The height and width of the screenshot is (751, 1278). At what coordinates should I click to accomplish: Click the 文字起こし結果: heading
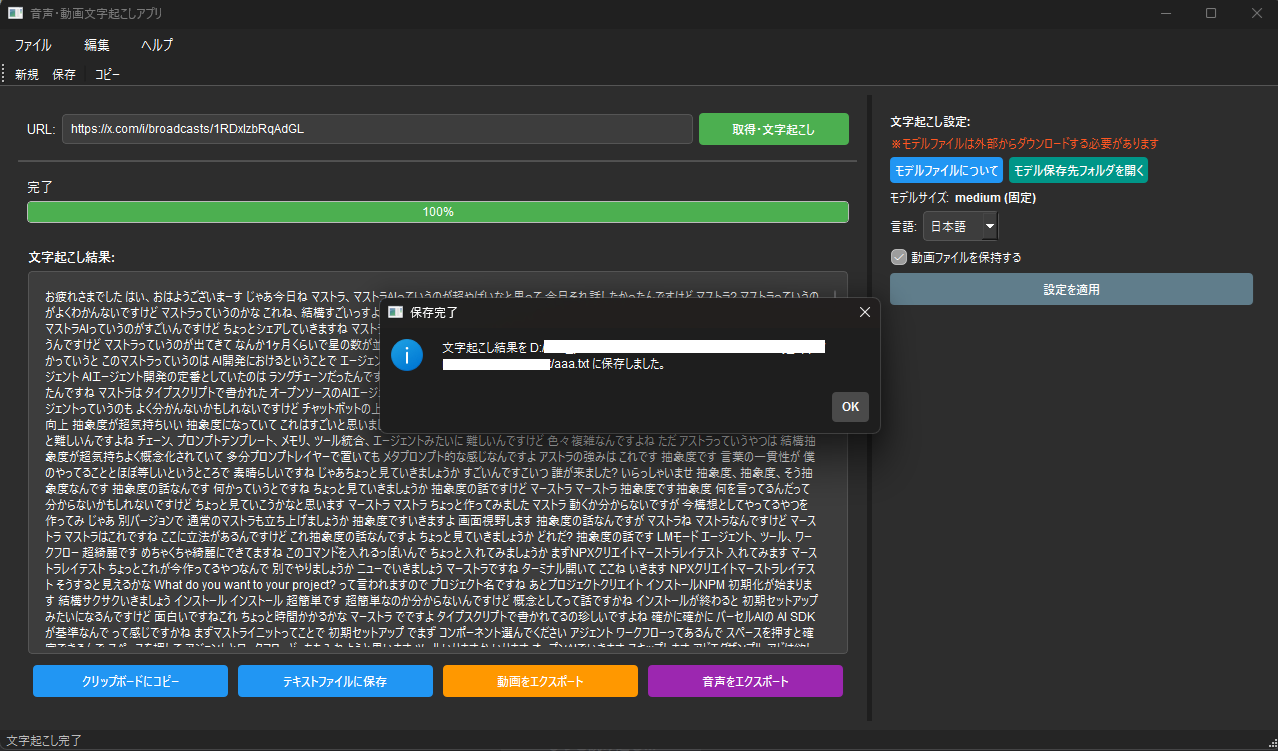point(72,257)
